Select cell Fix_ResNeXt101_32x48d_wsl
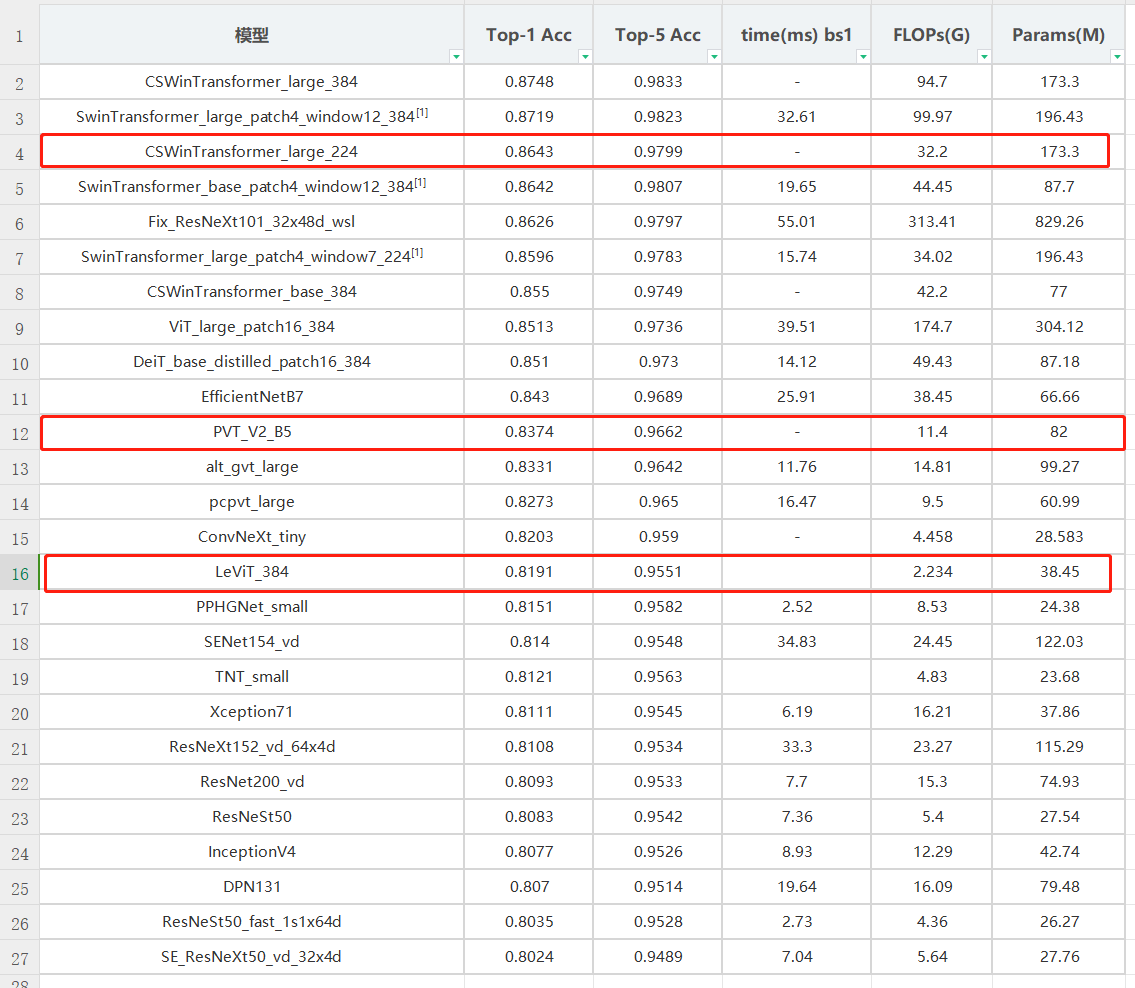Viewport: 1135px width, 988px height. click(252, 221)
